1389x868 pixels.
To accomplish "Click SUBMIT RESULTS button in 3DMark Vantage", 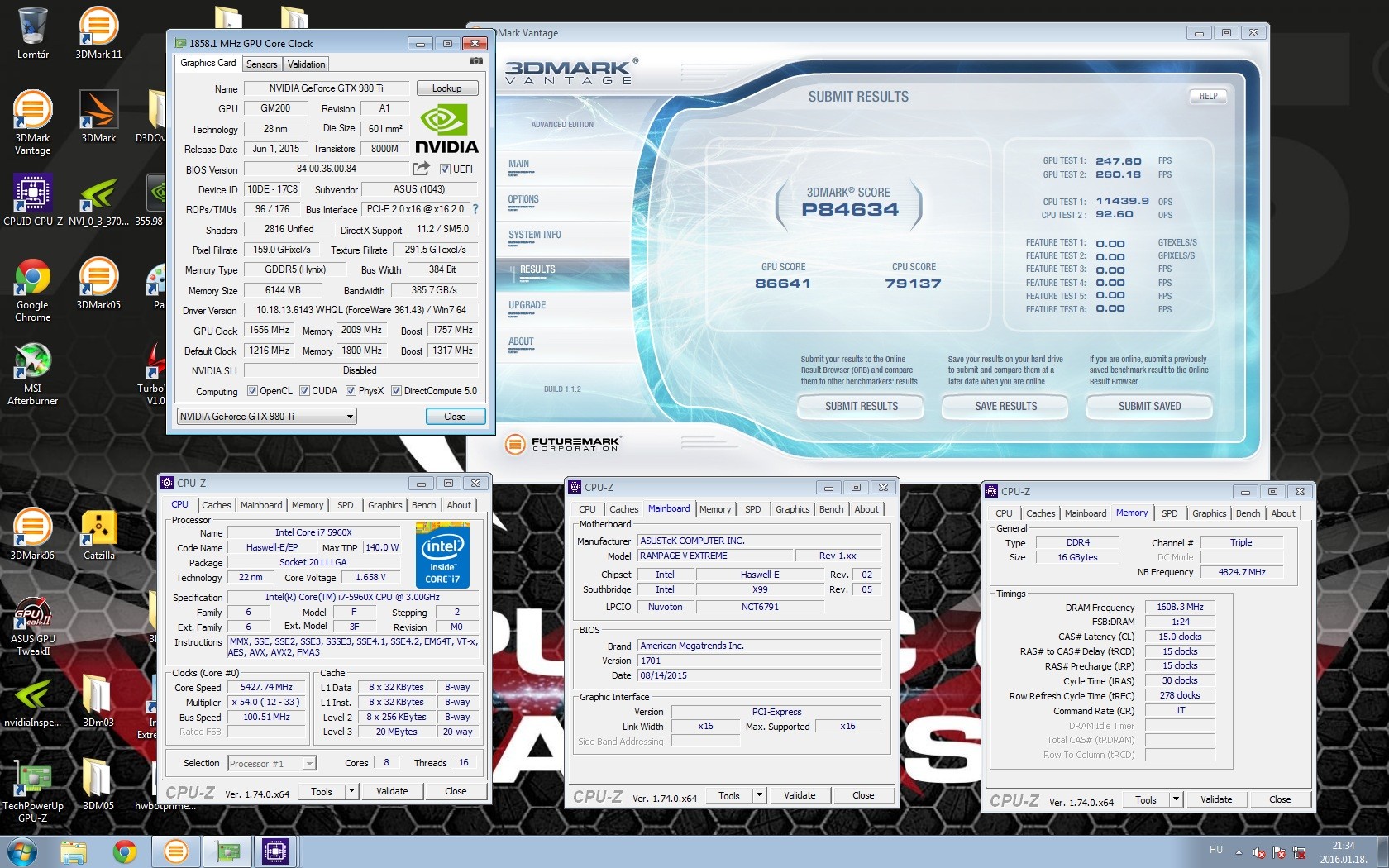I will pyautogui.click(x=861, y=406).
